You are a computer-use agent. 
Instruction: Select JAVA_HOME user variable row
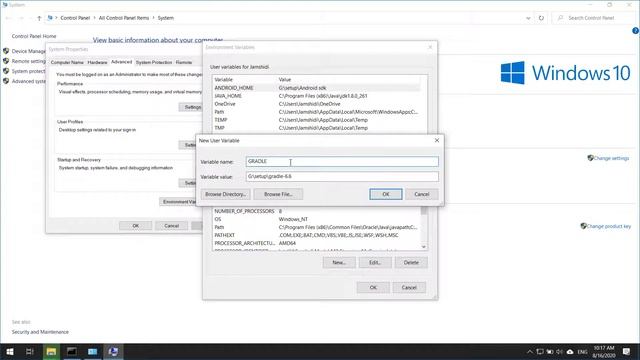(x=316, y=96)
